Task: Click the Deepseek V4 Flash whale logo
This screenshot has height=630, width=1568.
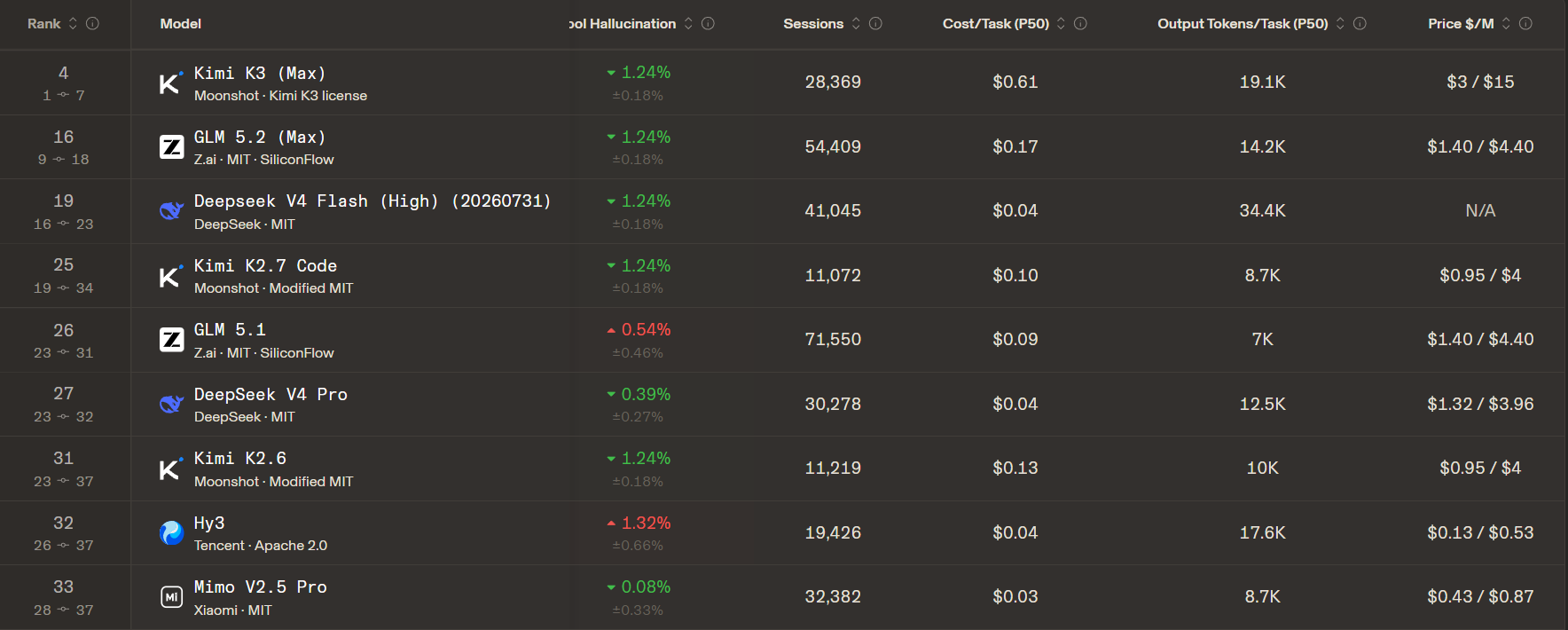Action: [x=171, y=211]
